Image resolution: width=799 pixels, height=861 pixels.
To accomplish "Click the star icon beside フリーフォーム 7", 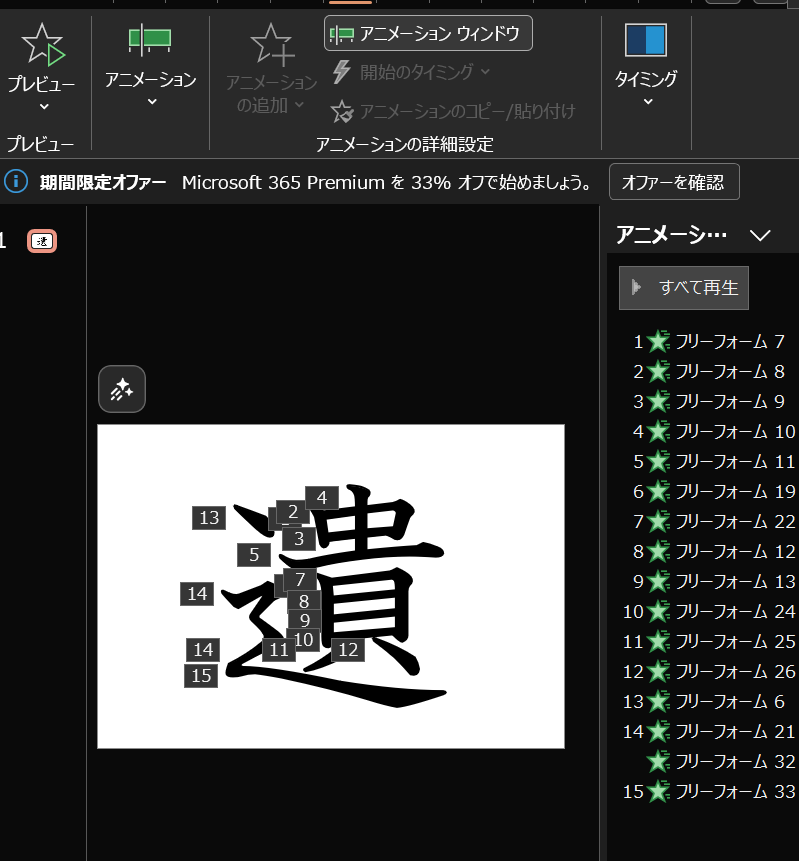I will coord(658,342).
